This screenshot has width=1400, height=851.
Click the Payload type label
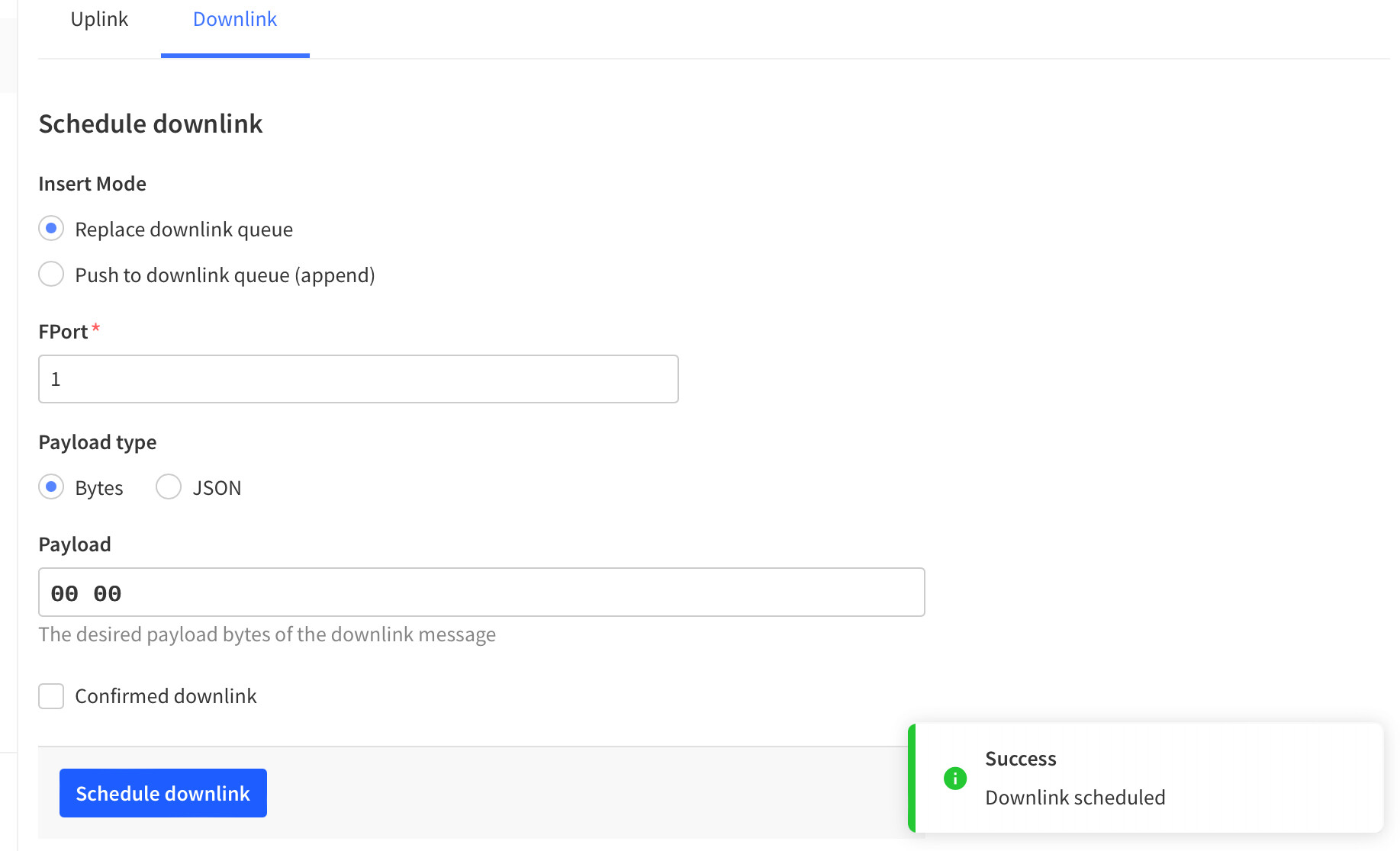[x=98, y=442]
